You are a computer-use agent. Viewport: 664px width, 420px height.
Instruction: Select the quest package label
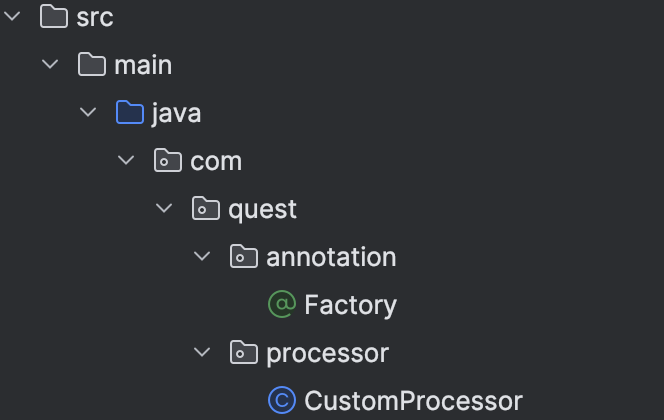pos(262,209)
